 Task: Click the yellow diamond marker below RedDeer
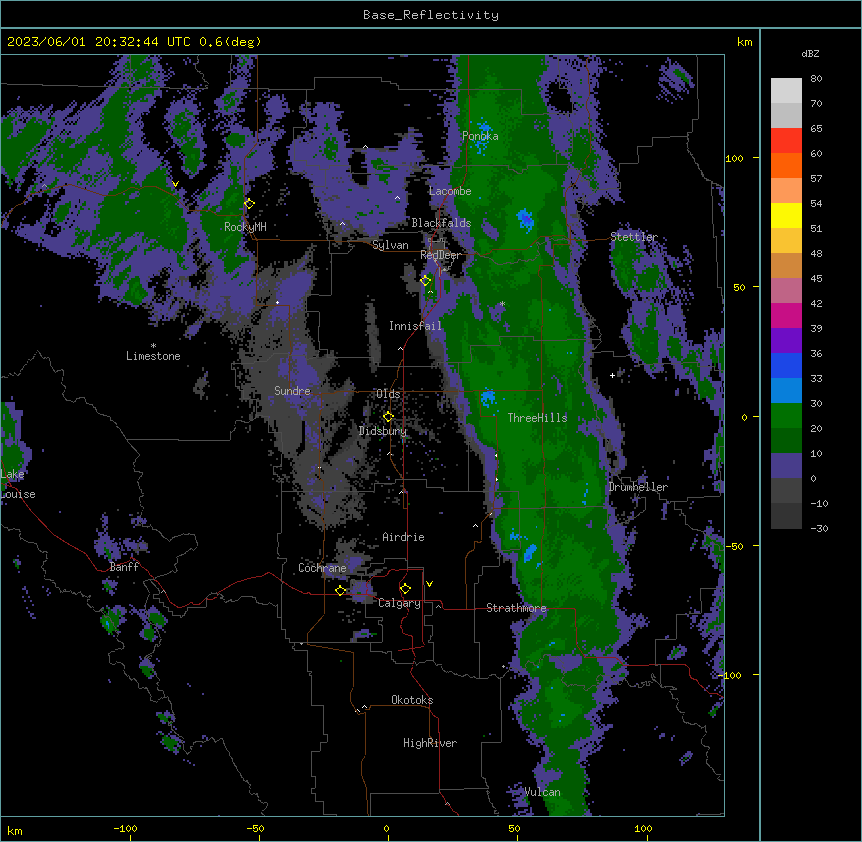click(425, 280)
